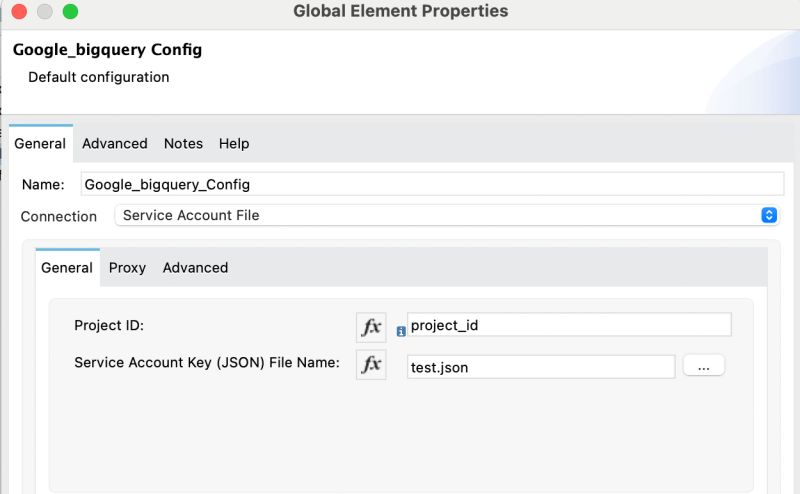
Task: Click the green maximize window button
Action: tap(70, 11)
